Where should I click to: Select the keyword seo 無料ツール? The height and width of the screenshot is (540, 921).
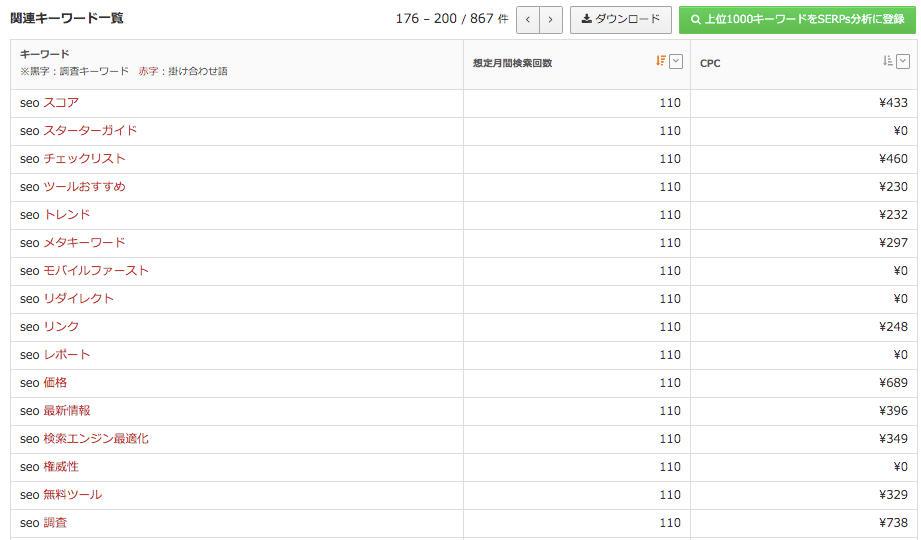[61, 495]
